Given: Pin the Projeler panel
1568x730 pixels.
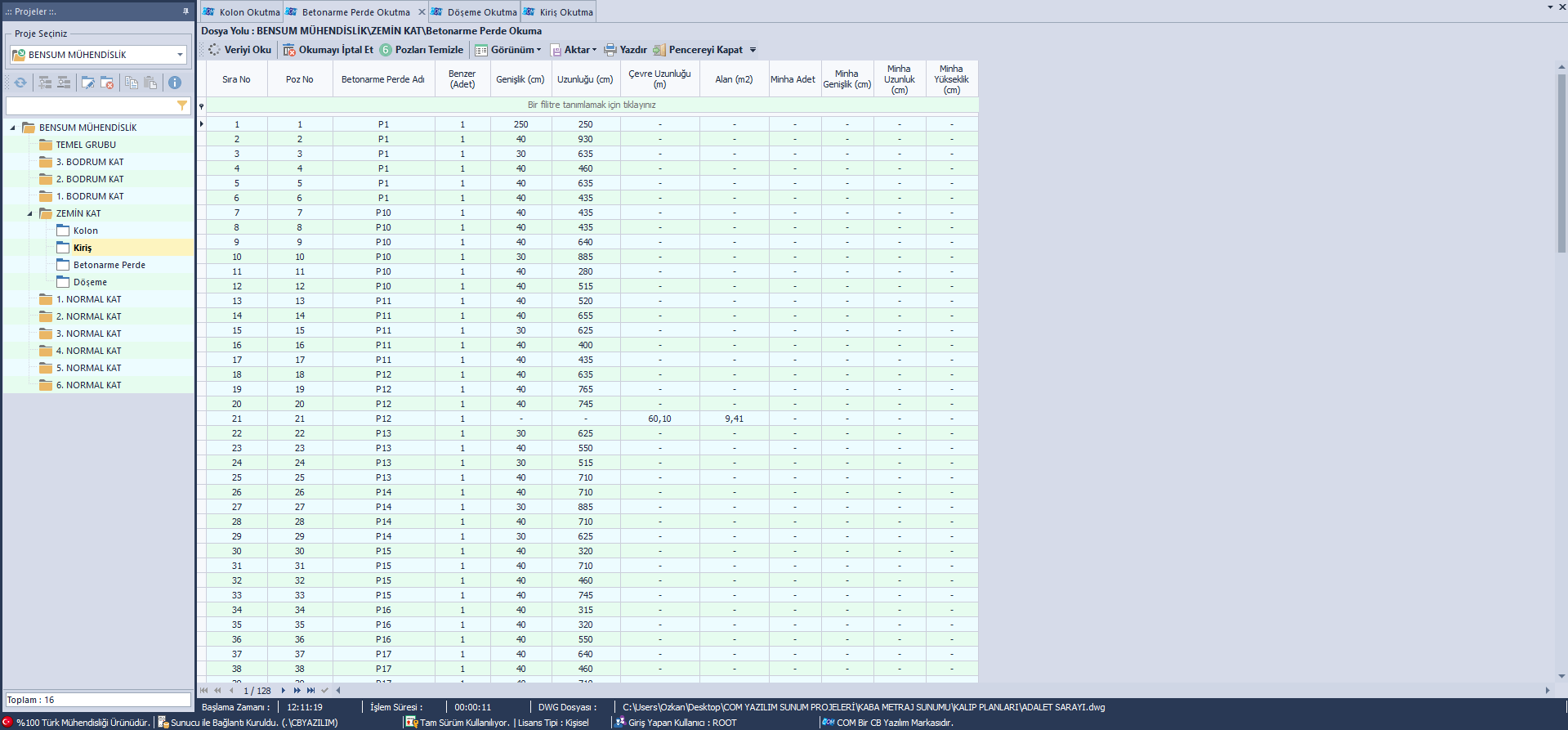Looking at the screenshot, I should point(185,11).
